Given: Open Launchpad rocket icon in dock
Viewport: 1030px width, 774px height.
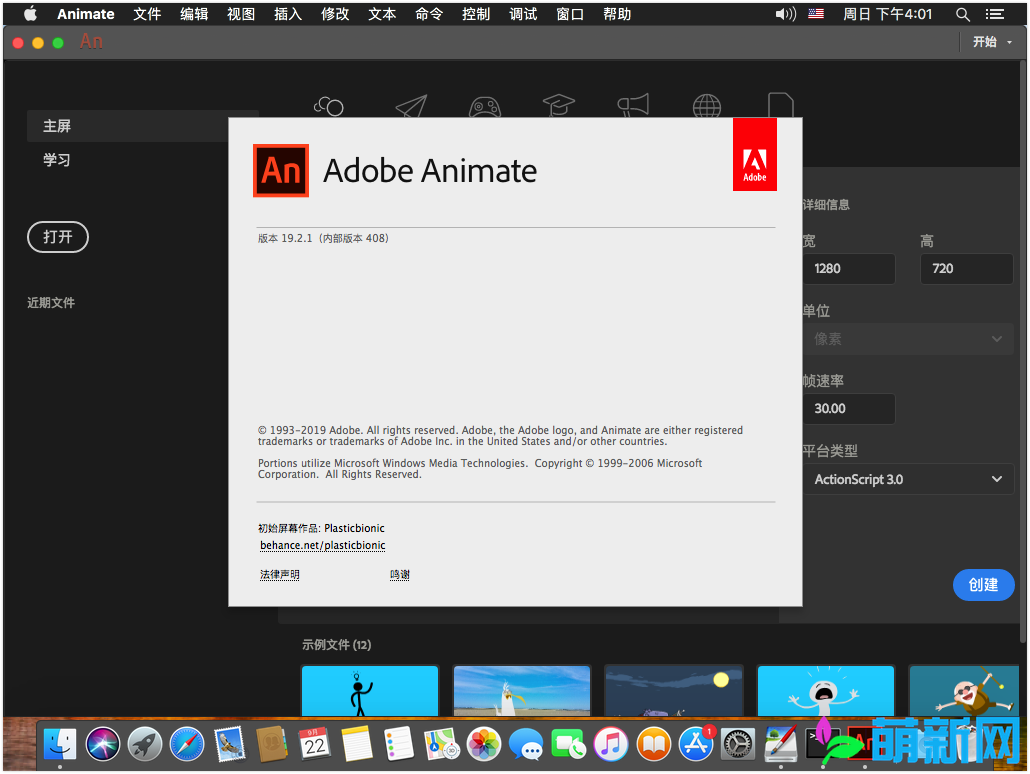Looking at the screenshot, I should tap(145, 744).
